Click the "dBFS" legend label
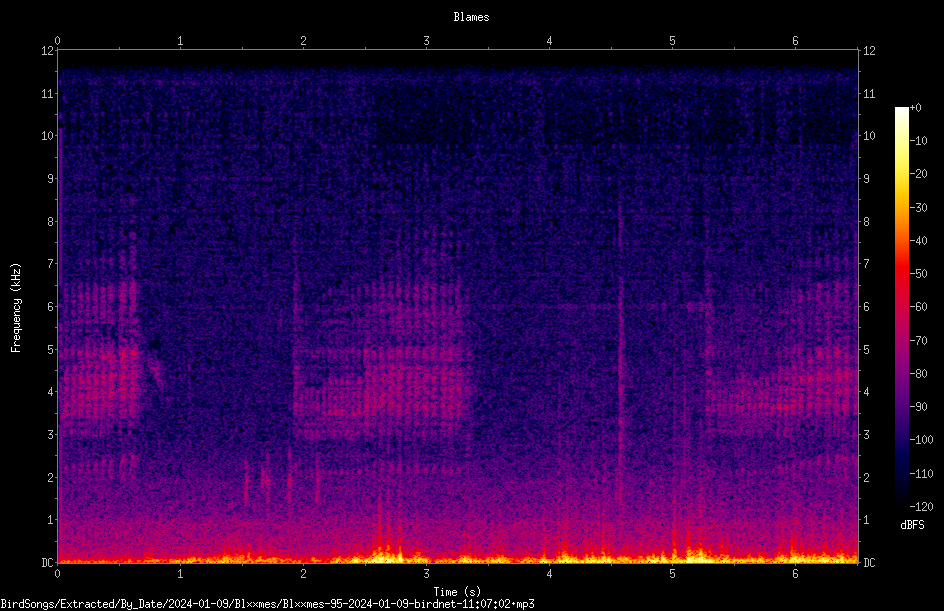The height and width of the screenshot is (611, 944). [912, 525]
